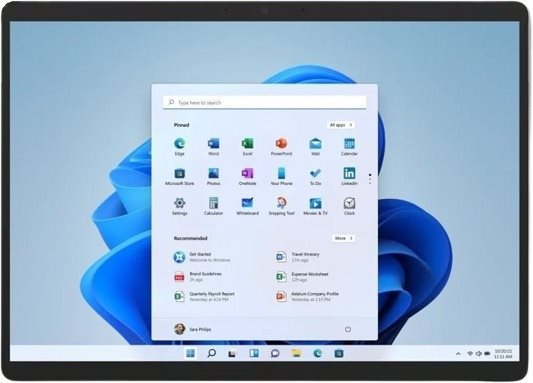Open the Calculator pinned app

(x=213, y=206)
